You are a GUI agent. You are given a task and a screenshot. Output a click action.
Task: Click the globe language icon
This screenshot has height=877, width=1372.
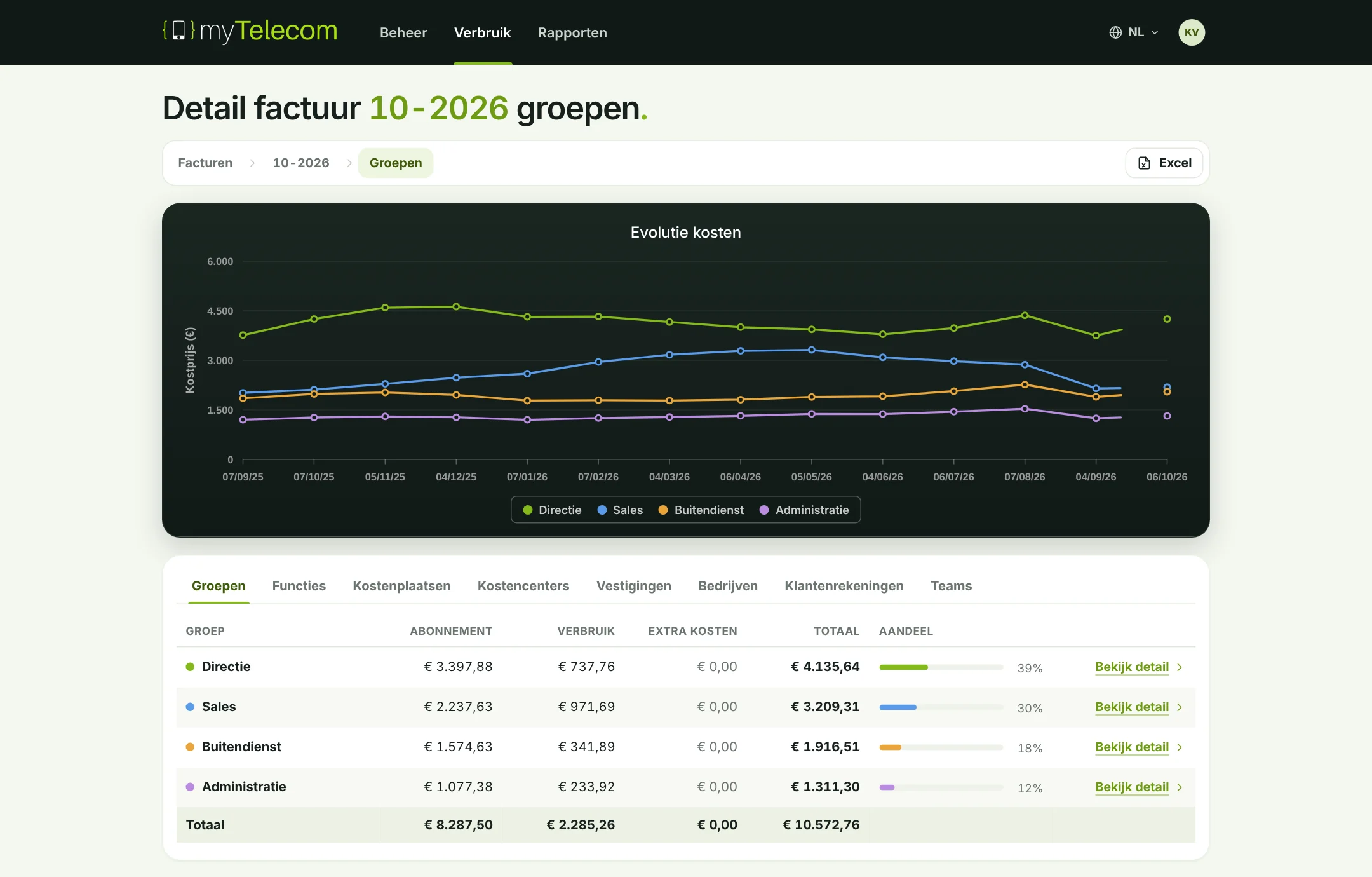click(1115, 32)
